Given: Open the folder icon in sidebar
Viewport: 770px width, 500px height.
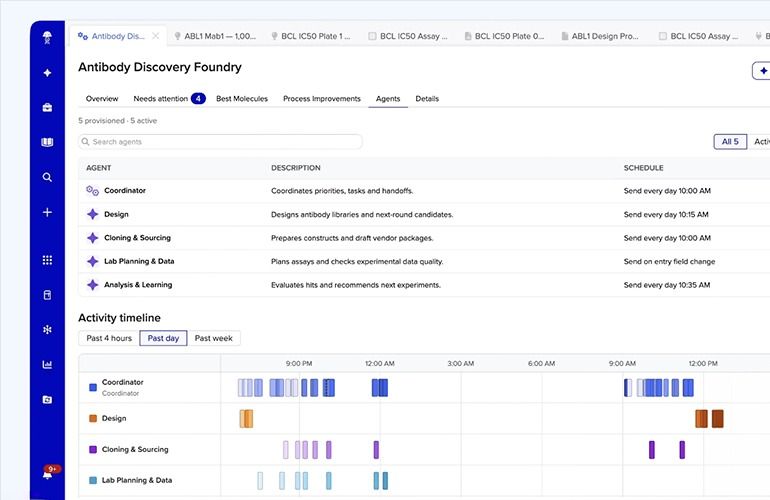Looking at the screenshot, I should 47,399.
